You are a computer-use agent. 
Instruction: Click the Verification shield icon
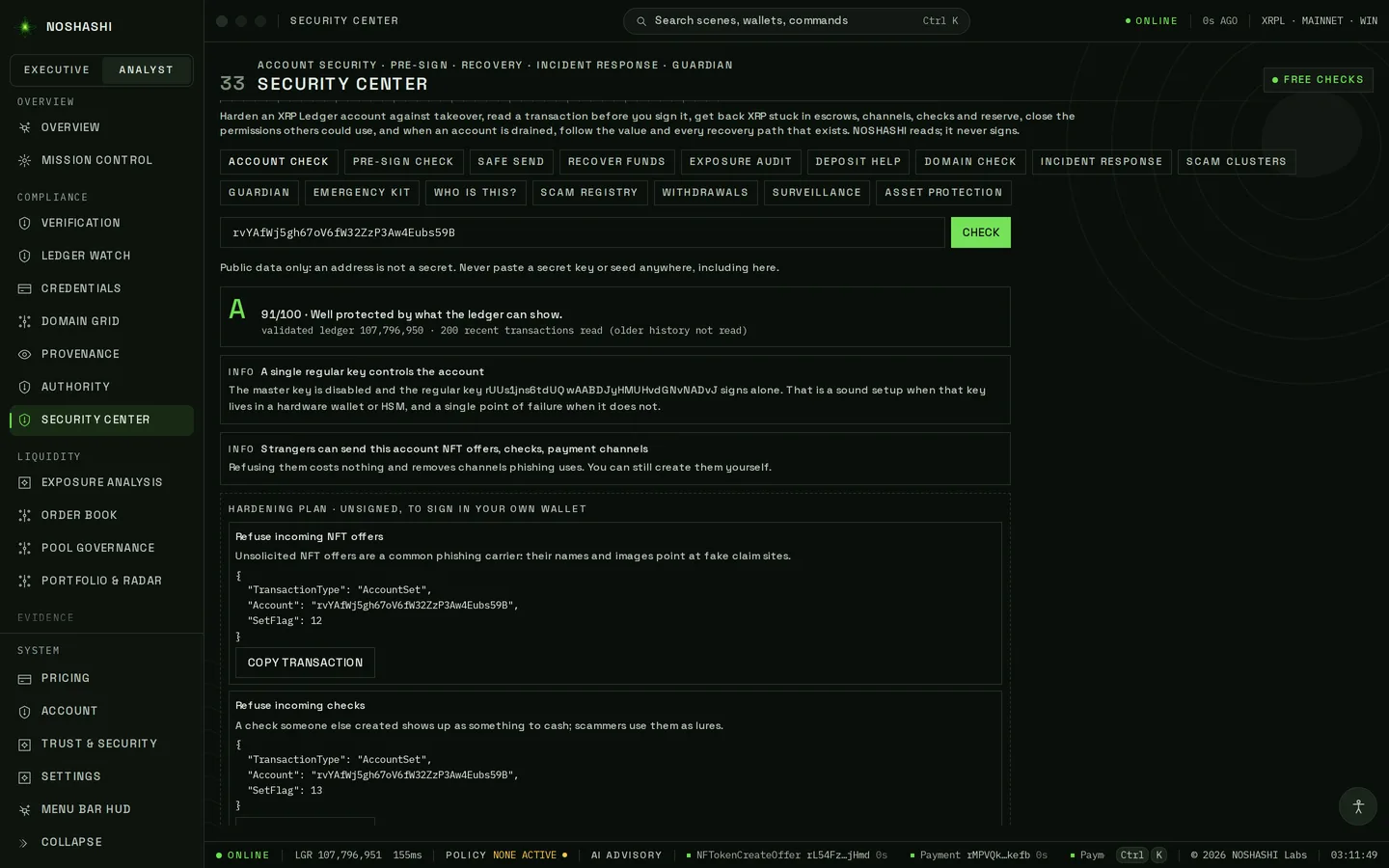pos(25,223)
